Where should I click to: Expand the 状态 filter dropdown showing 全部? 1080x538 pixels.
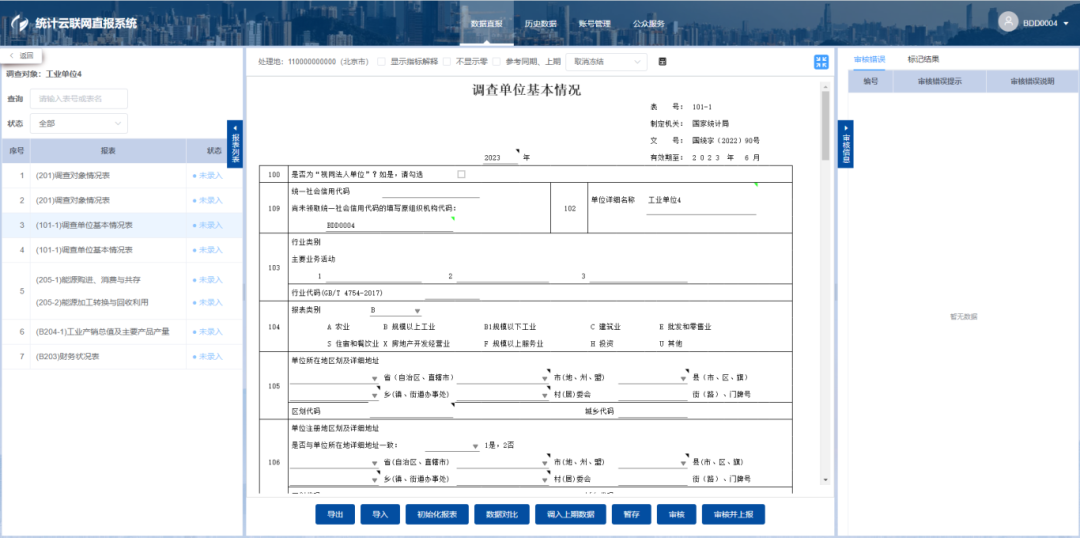point(78,123)
